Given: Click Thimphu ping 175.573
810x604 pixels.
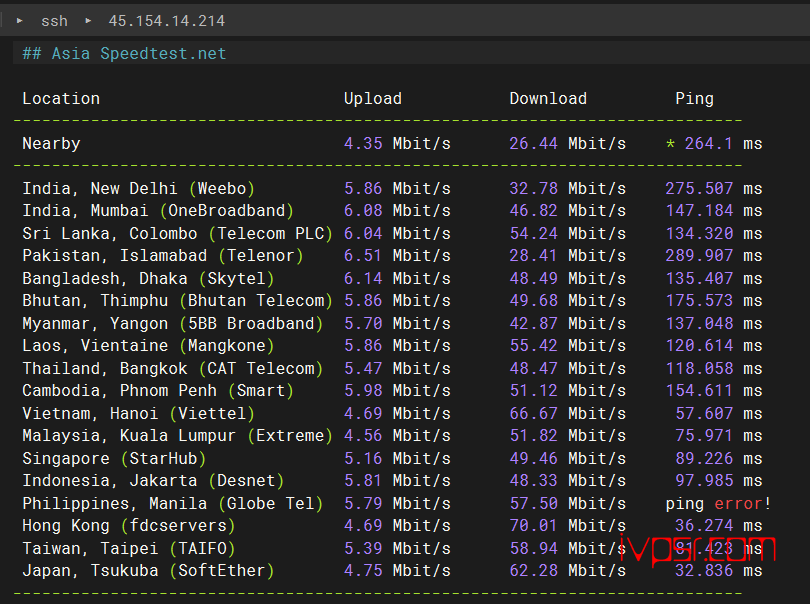Looking at the screenshot, I should (699, 300).
